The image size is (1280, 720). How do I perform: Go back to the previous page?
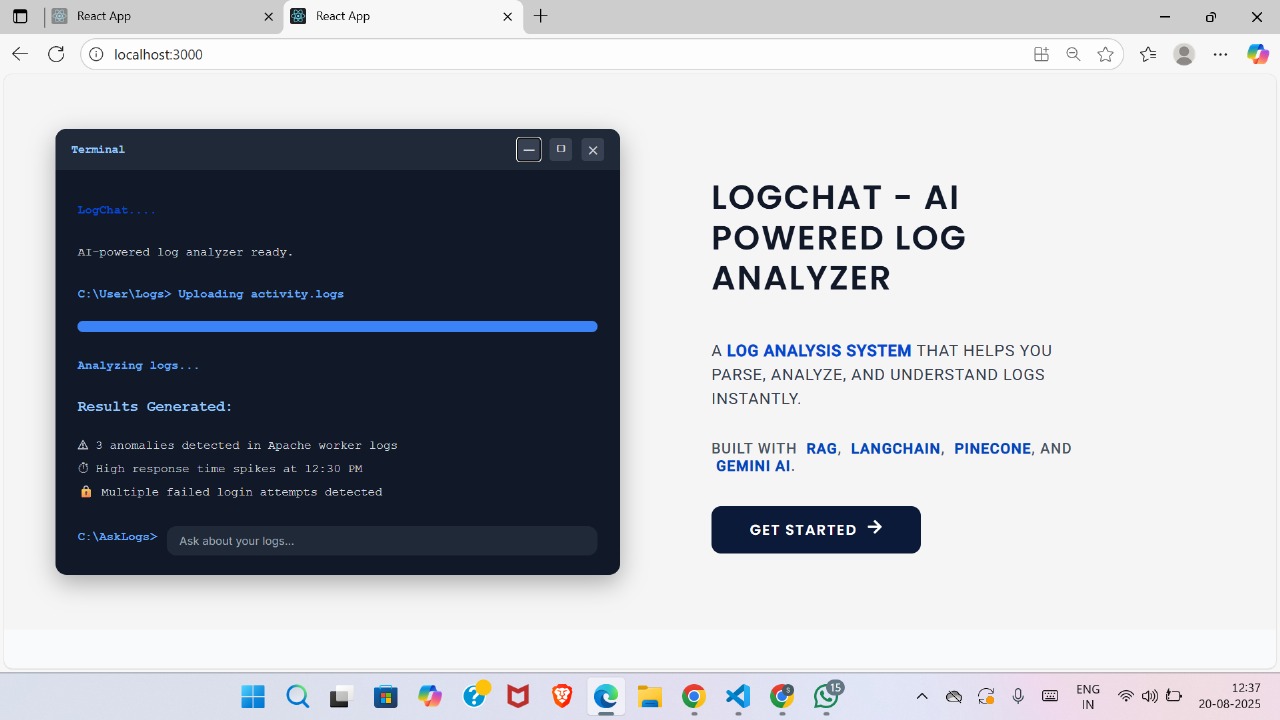20,54
